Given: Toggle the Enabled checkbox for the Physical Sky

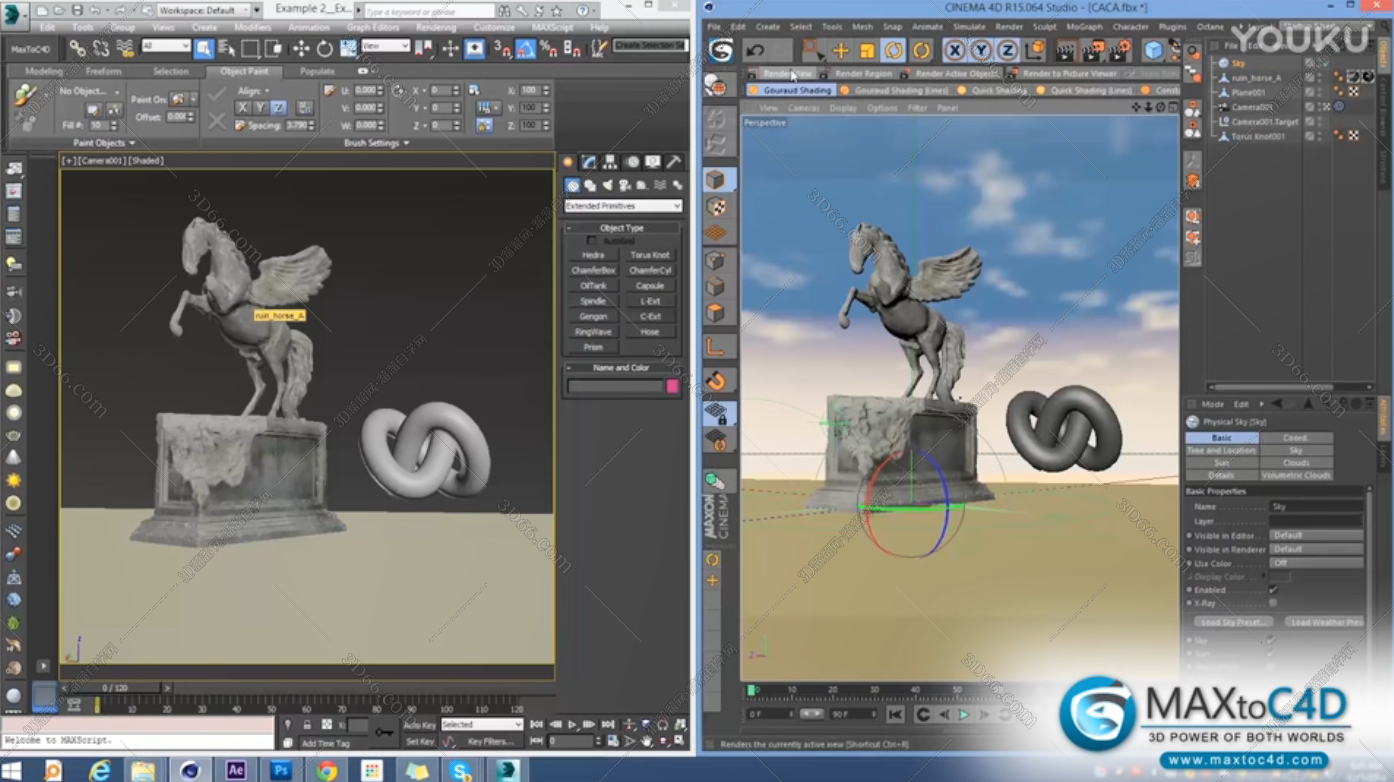Looking at the screenshot, I should [x=1272, y=590].
